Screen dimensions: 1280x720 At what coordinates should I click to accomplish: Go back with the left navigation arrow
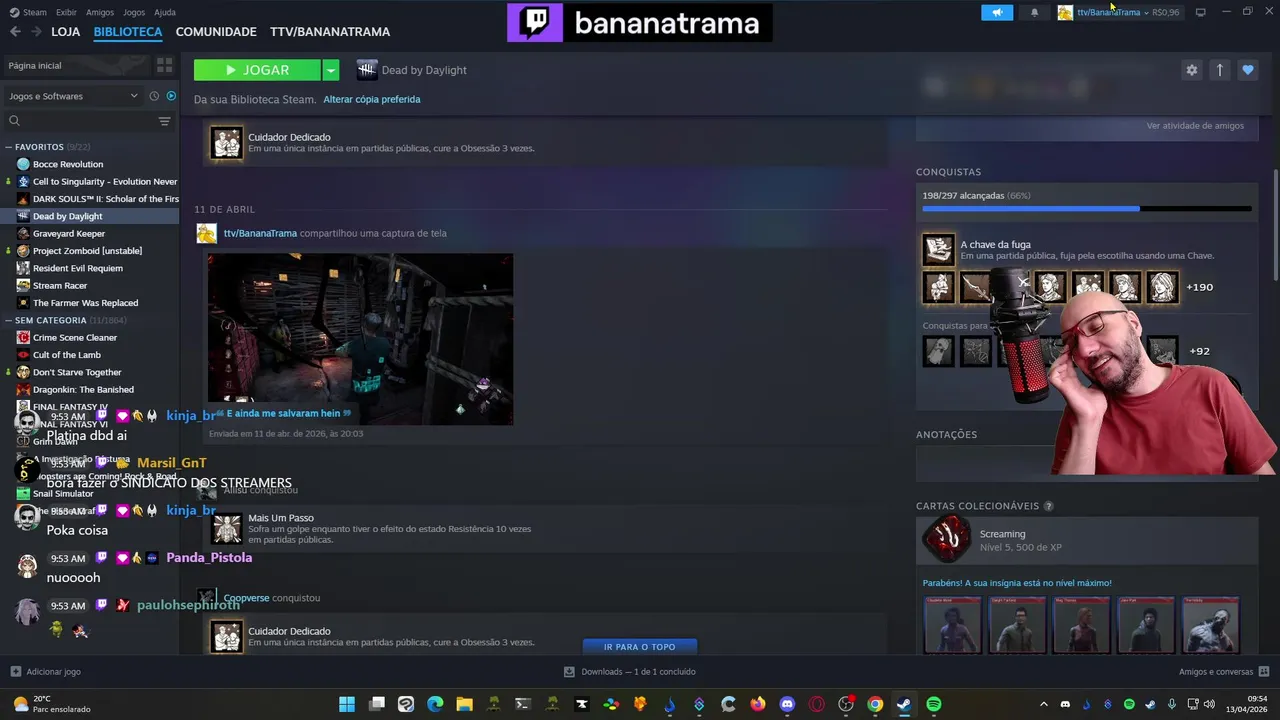coord(15,32)
